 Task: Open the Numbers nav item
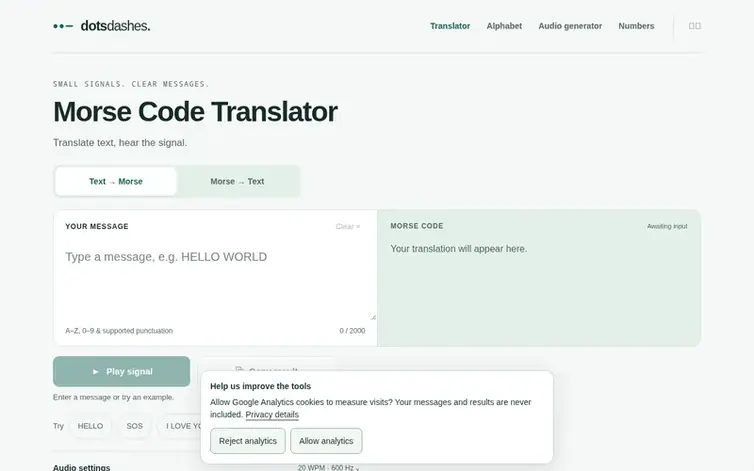[636, 26]
